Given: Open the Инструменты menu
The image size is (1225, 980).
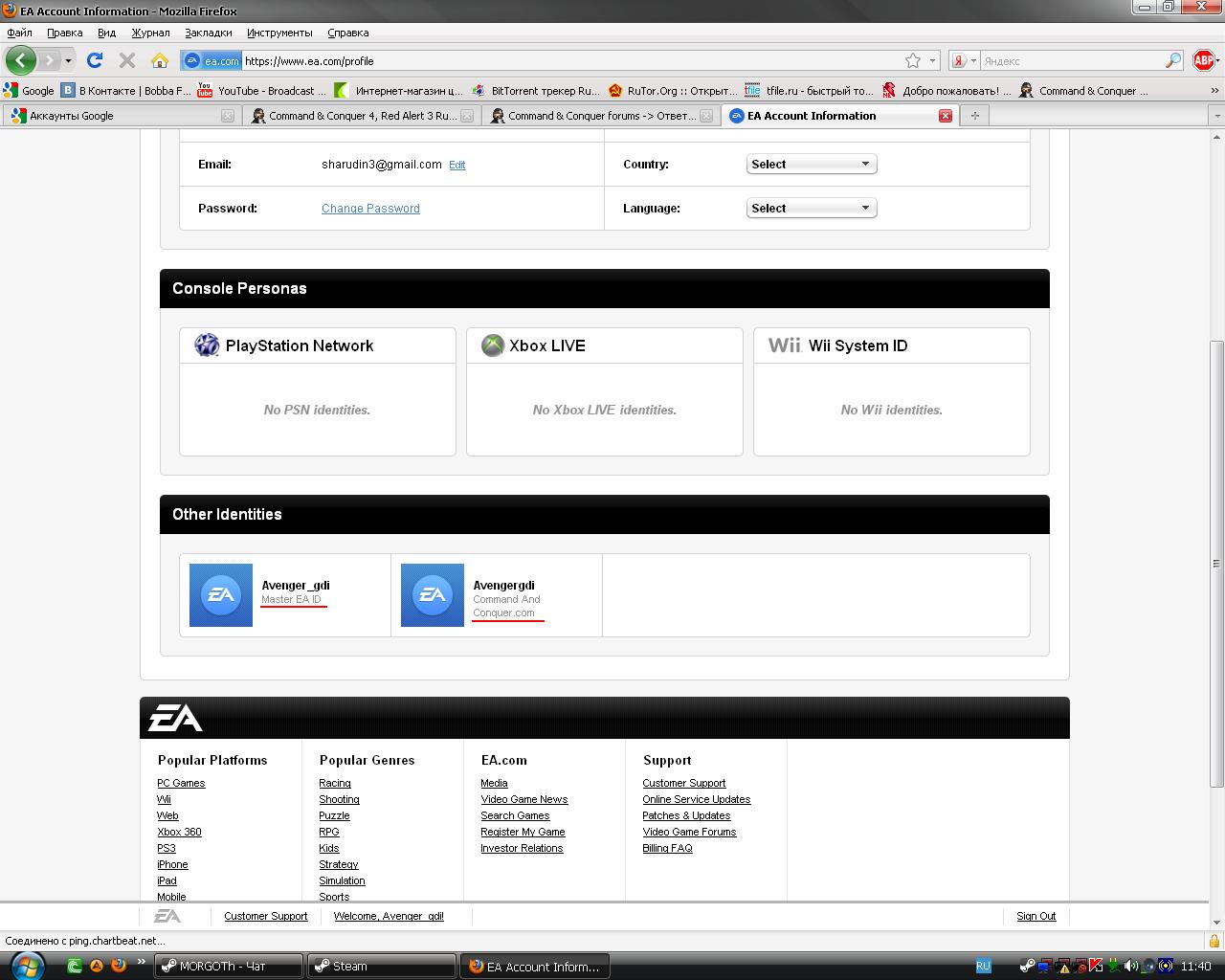Looking at the screenshot, I should click(278, 33).
